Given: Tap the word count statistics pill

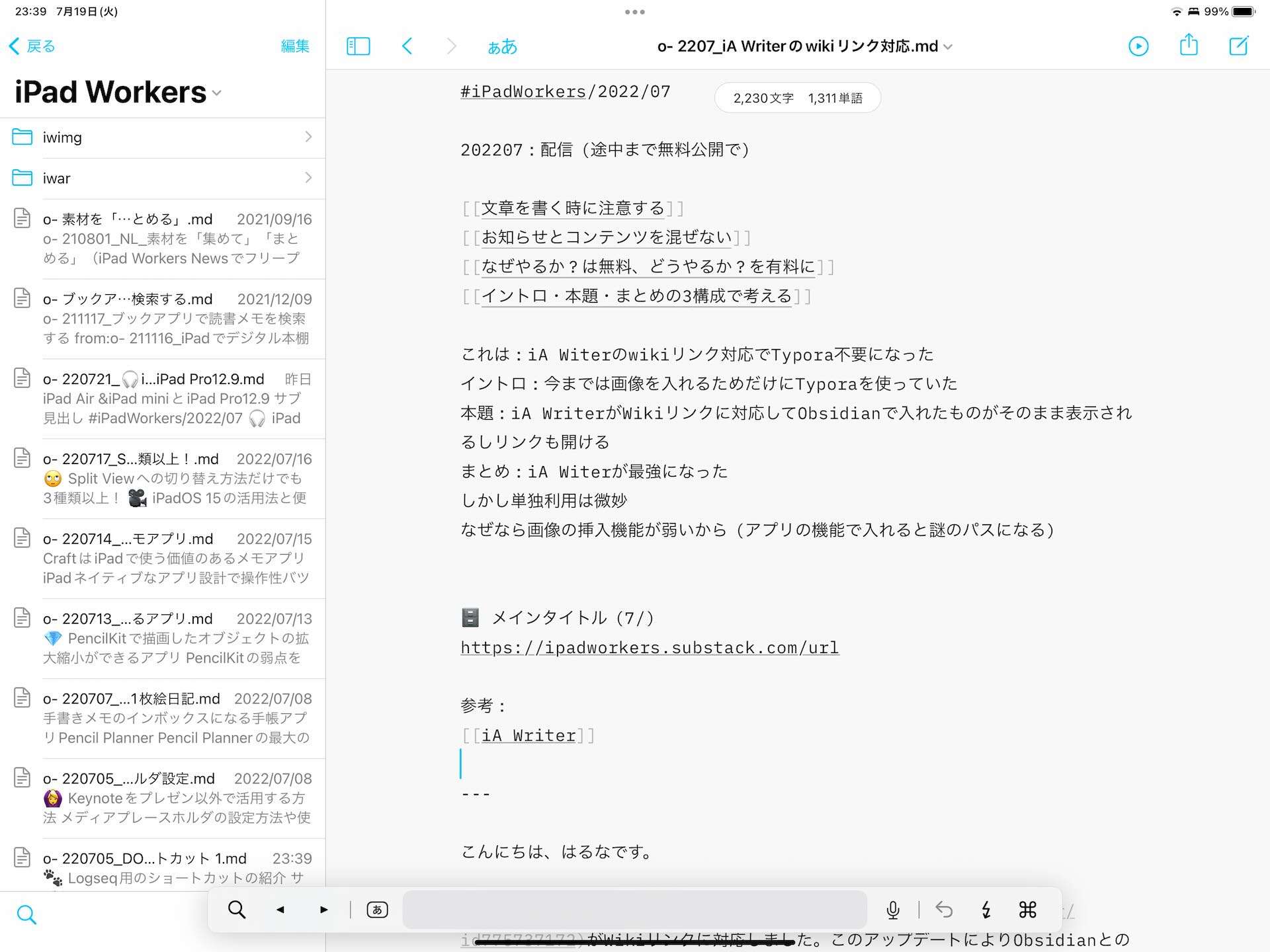Looking at the screenshot, I should (x=798, y=98).
